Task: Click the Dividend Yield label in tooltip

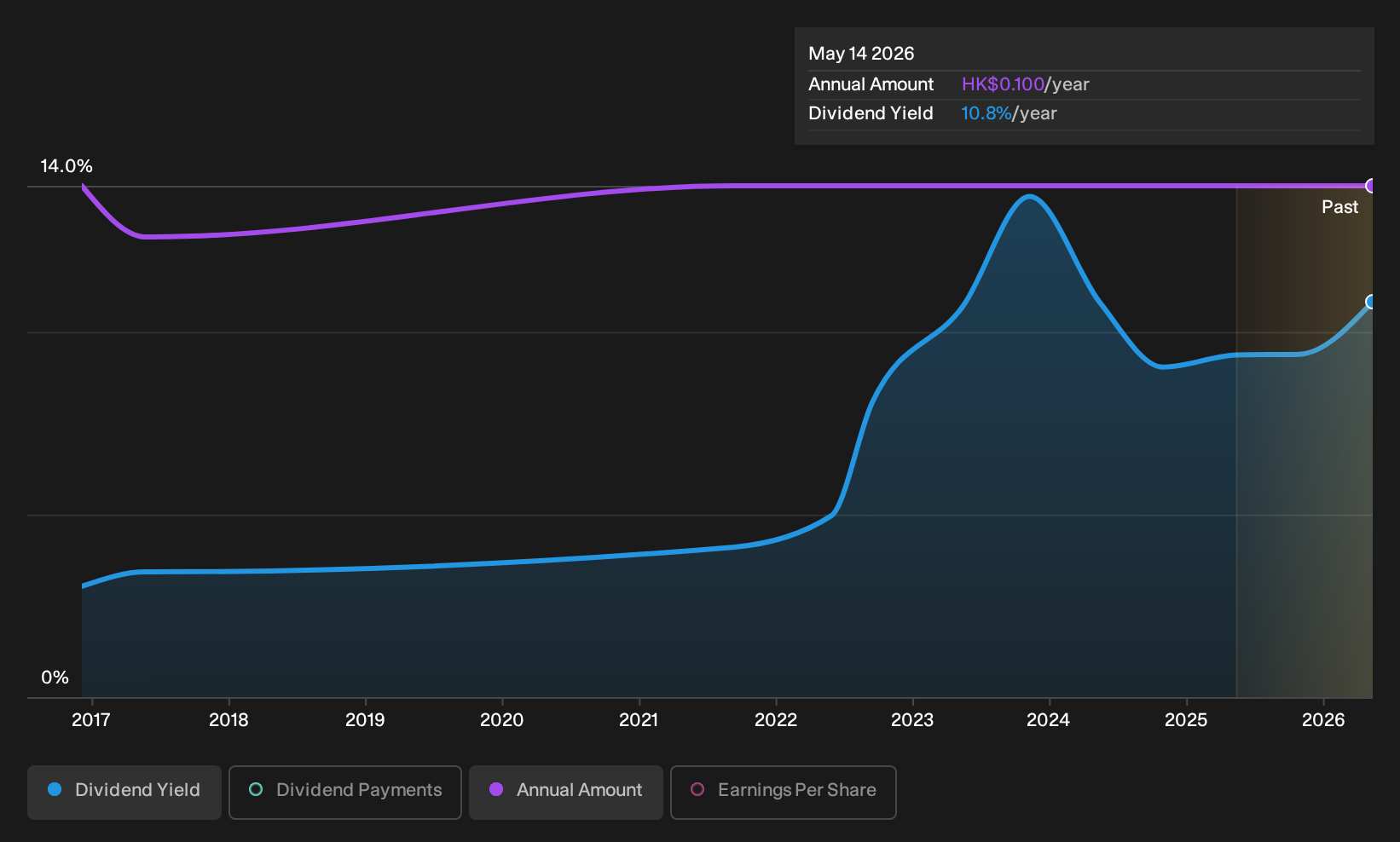Action: (x=871, y=113)
